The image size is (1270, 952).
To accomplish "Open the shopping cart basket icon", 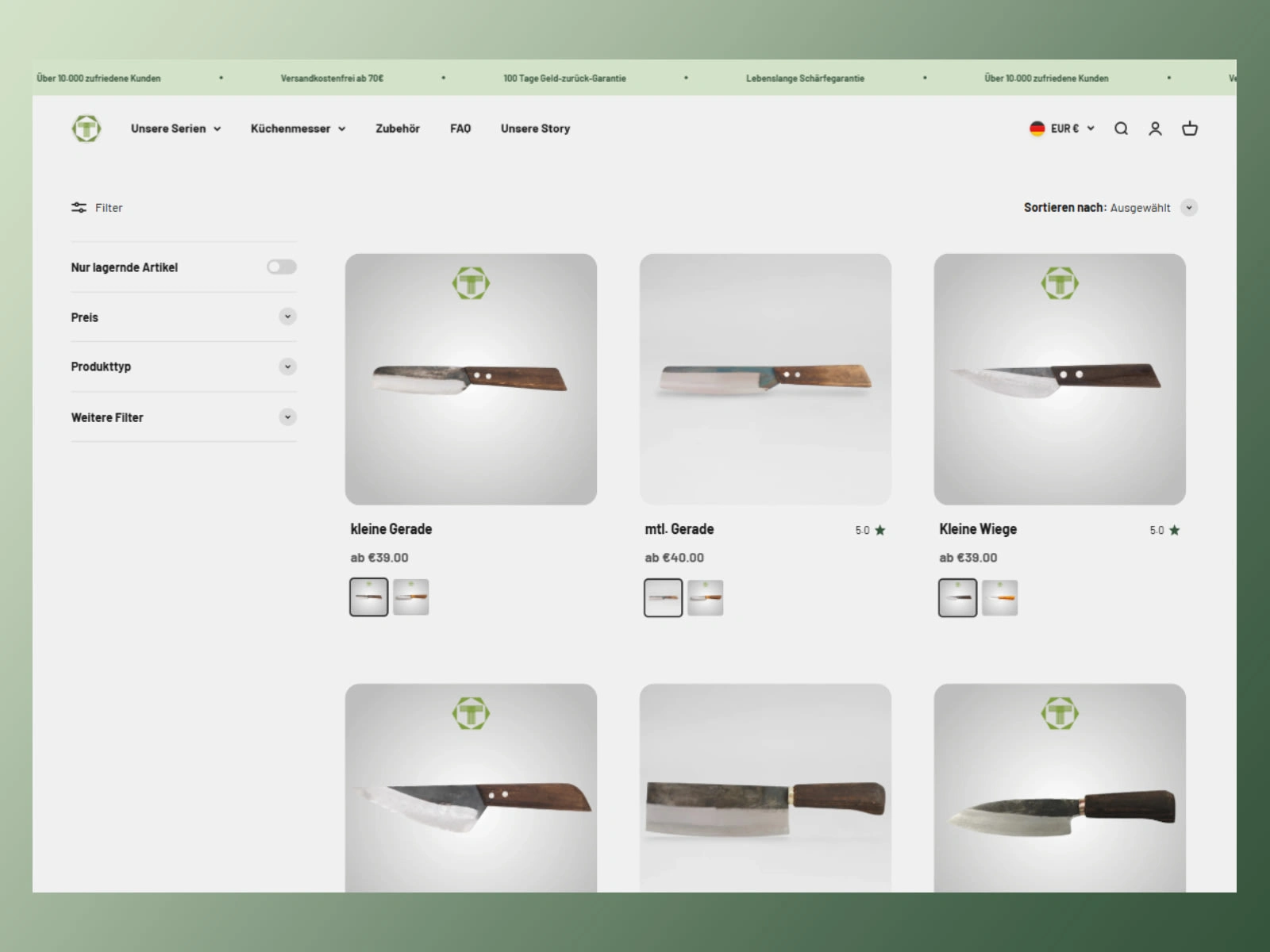I will (1190, 129).
